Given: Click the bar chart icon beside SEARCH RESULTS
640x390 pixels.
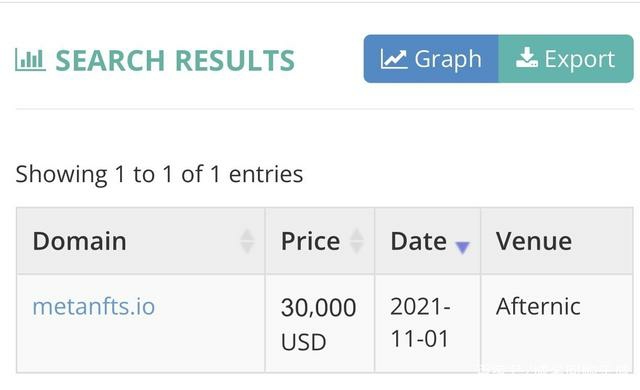Looking at the screenshot, I should [x=30, y=60].
